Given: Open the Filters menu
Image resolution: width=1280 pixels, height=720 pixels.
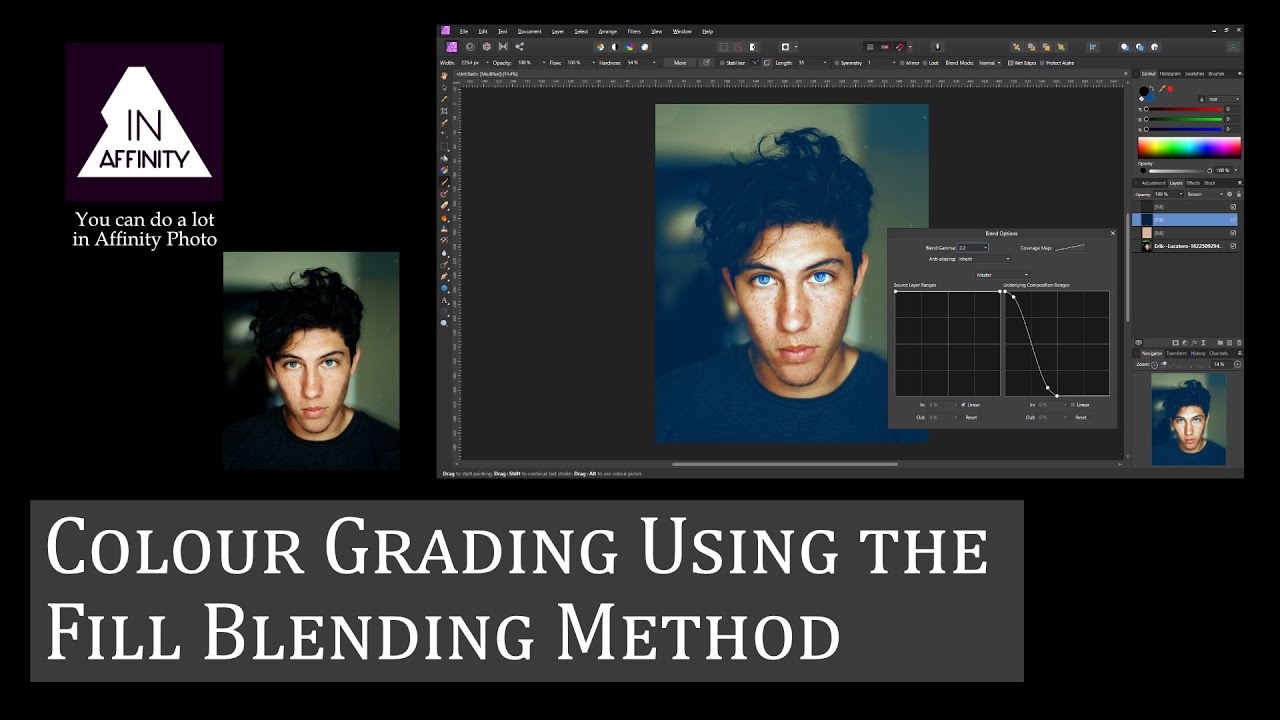Looking at the screenshot, I should point(634,31).
